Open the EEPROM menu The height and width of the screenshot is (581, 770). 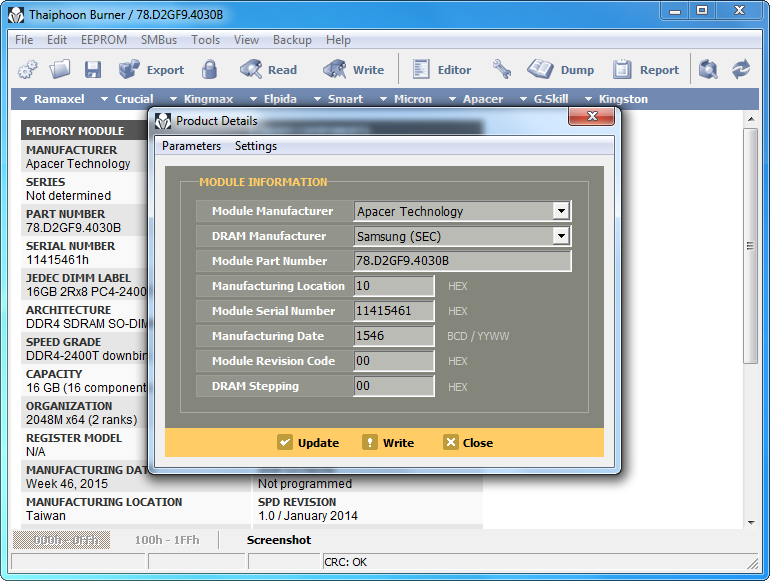coord(104,40)
